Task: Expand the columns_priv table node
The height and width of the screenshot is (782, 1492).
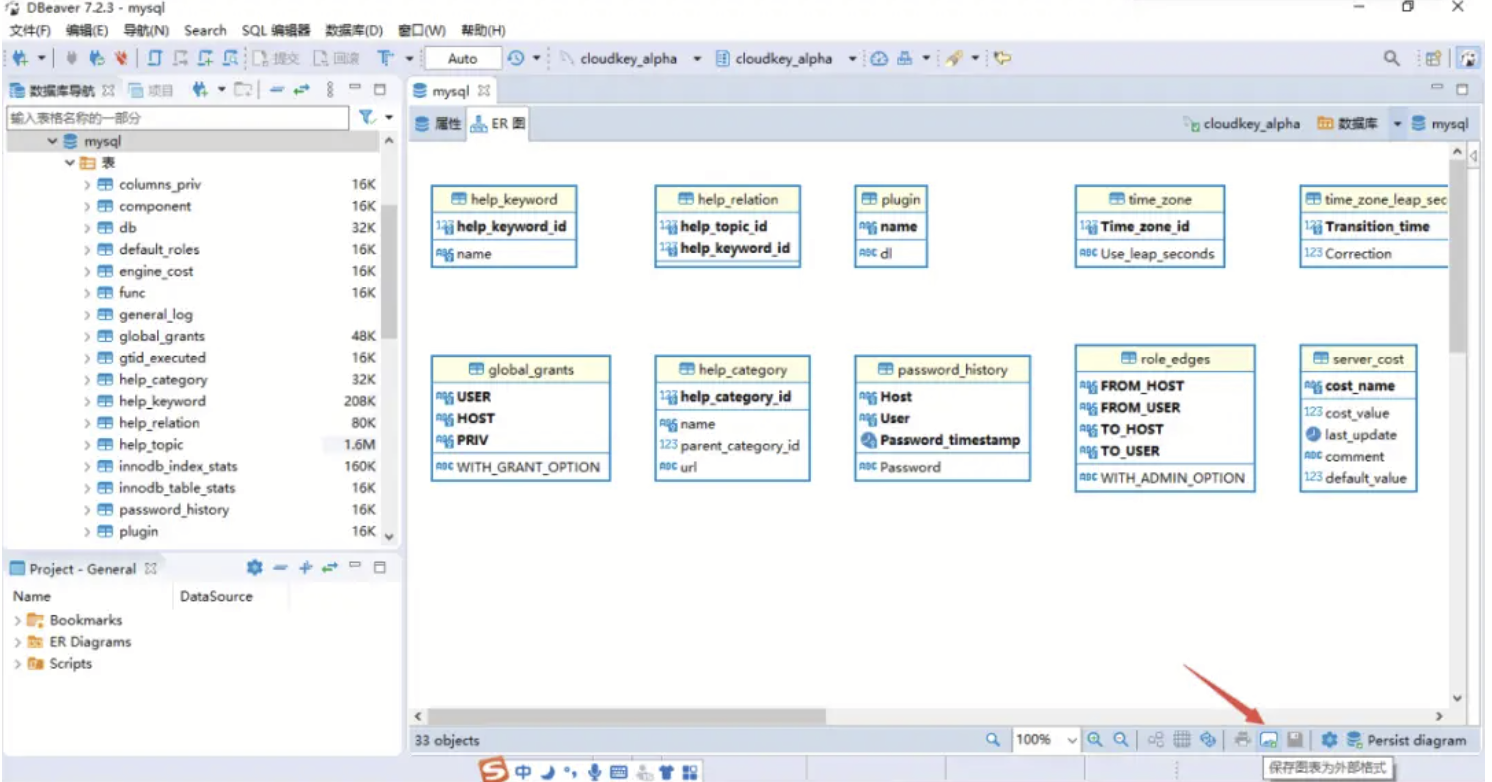Action: point(87,185)
